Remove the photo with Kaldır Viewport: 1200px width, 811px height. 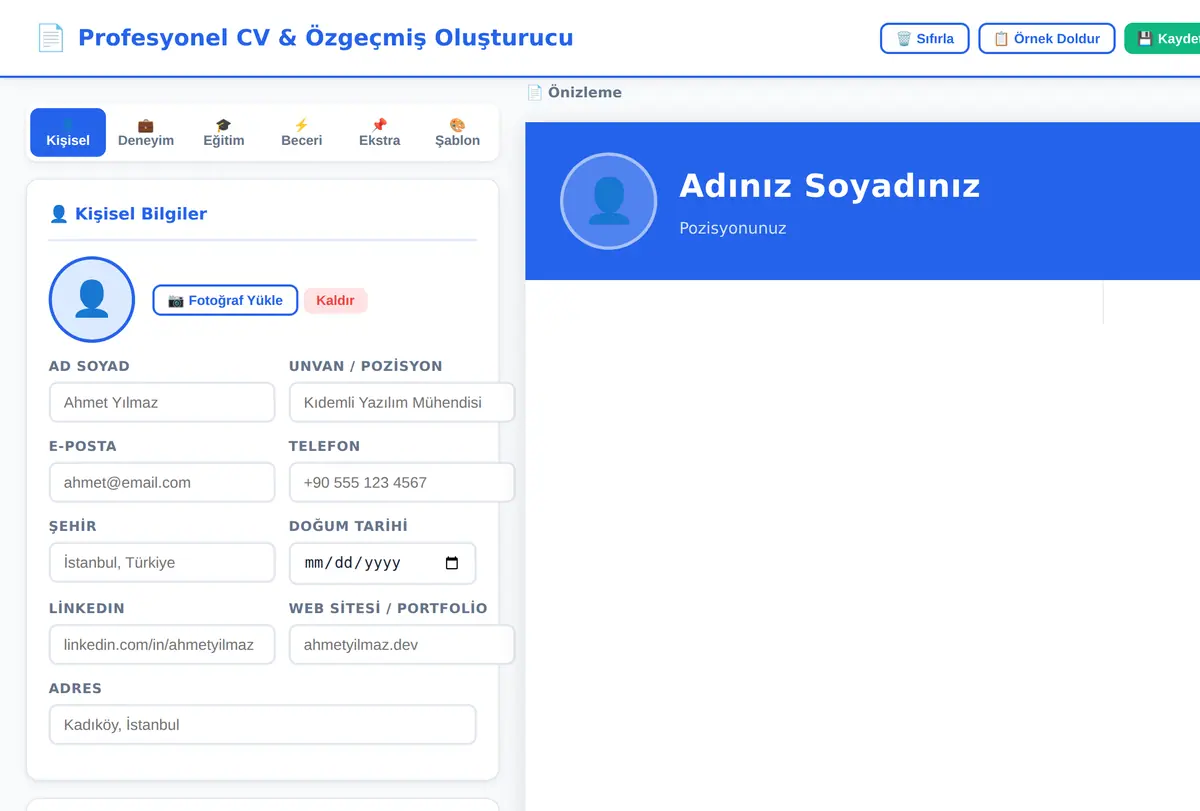(336, 300)
